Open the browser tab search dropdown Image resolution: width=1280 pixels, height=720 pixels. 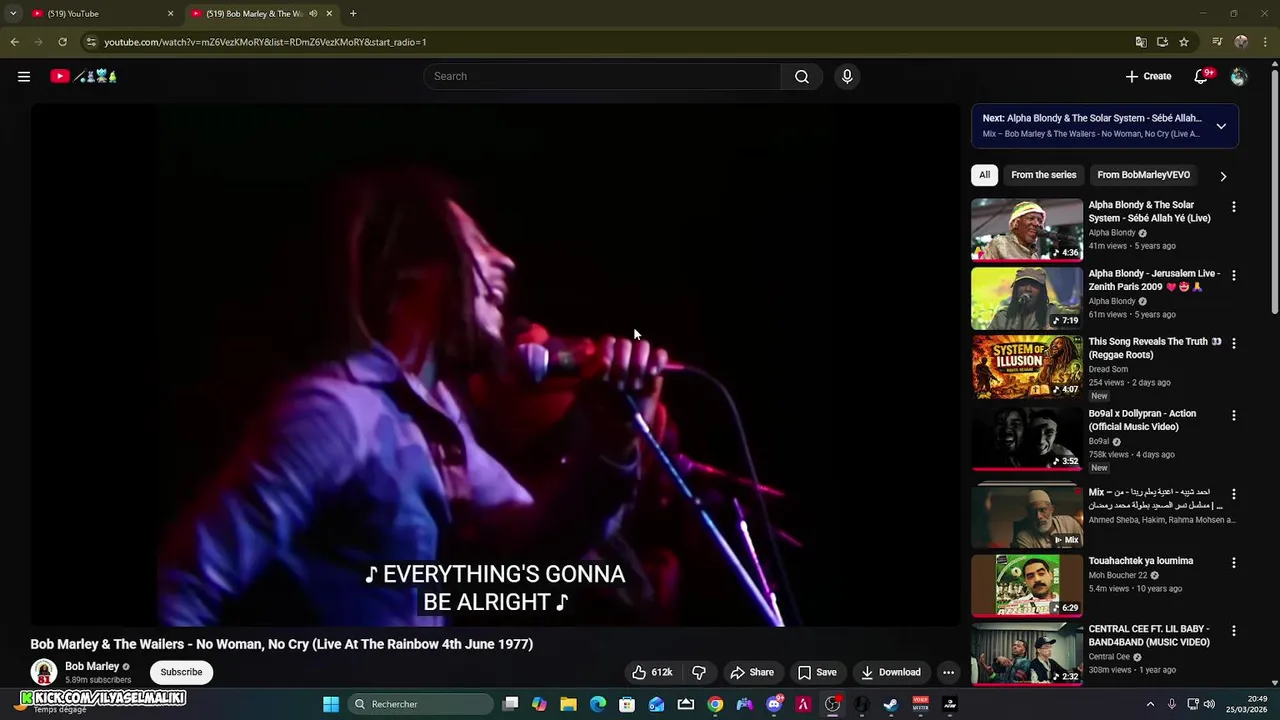[13, 13]
